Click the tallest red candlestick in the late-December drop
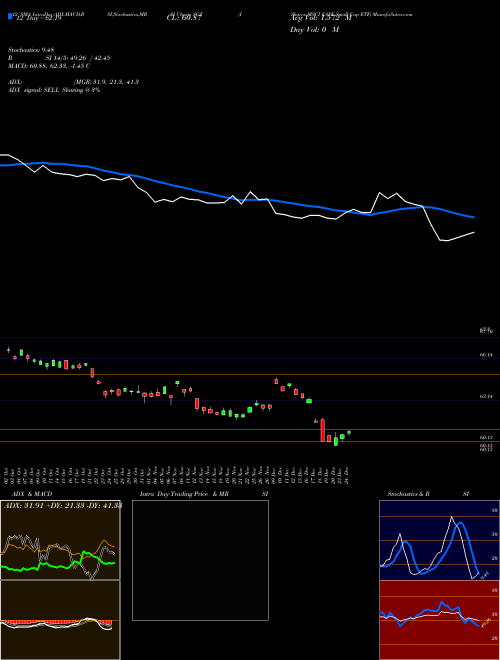Image resolution: width=500 pixels, height=660 pixels. (x=323, y=430)
